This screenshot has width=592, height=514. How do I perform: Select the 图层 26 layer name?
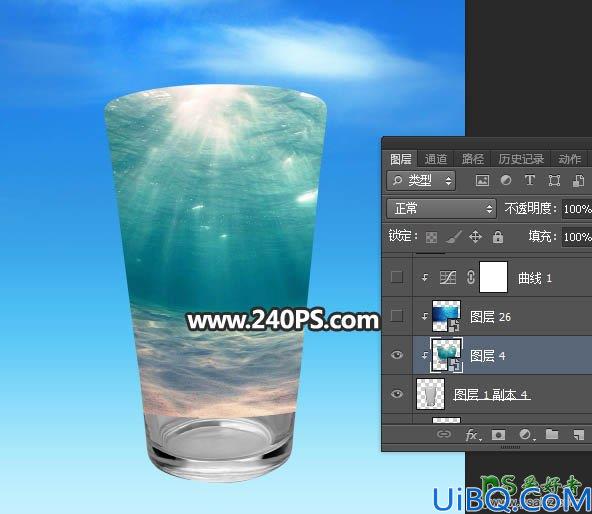pos(490,317)
